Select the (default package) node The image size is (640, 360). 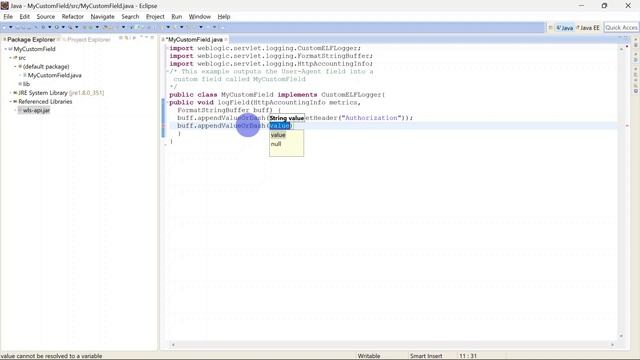tap(46, 67)
